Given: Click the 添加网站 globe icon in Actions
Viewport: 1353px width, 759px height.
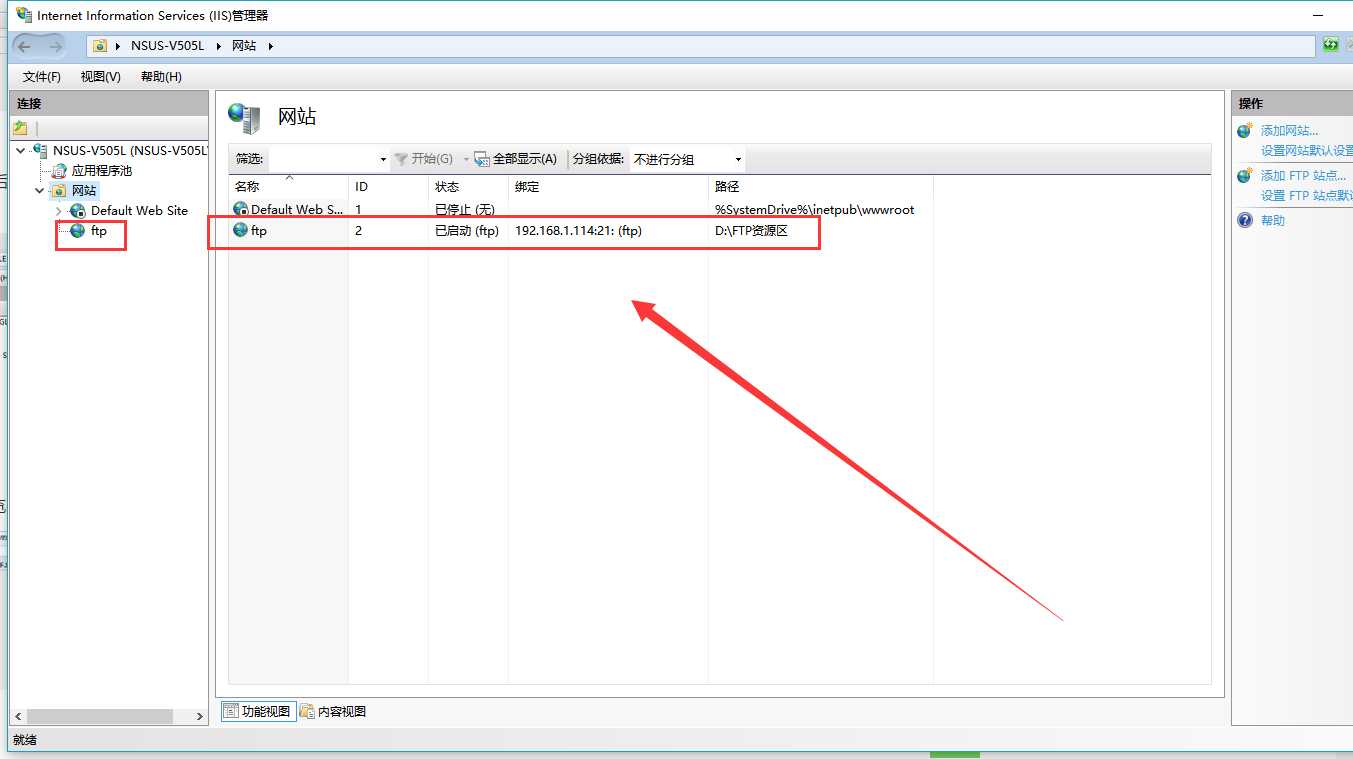Looking at the screenshot, I should [1245, 131].
